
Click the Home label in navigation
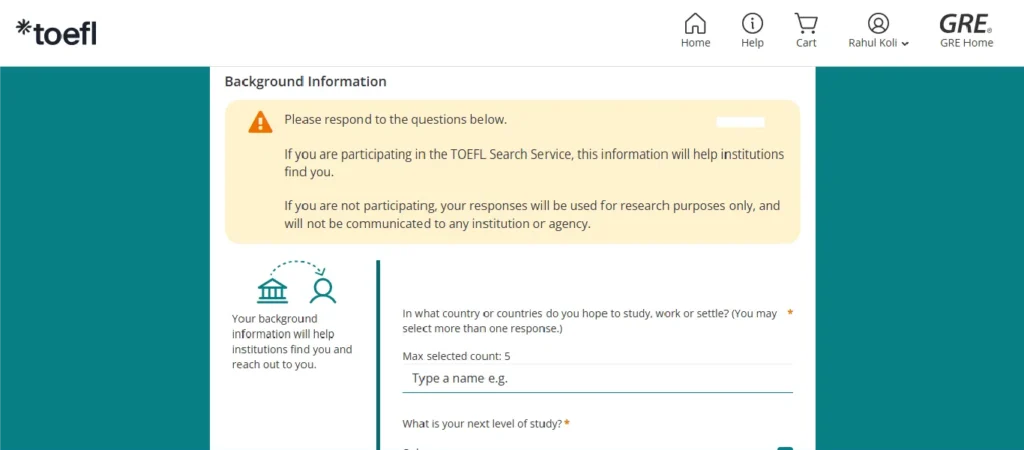click(x=695, y=43)
